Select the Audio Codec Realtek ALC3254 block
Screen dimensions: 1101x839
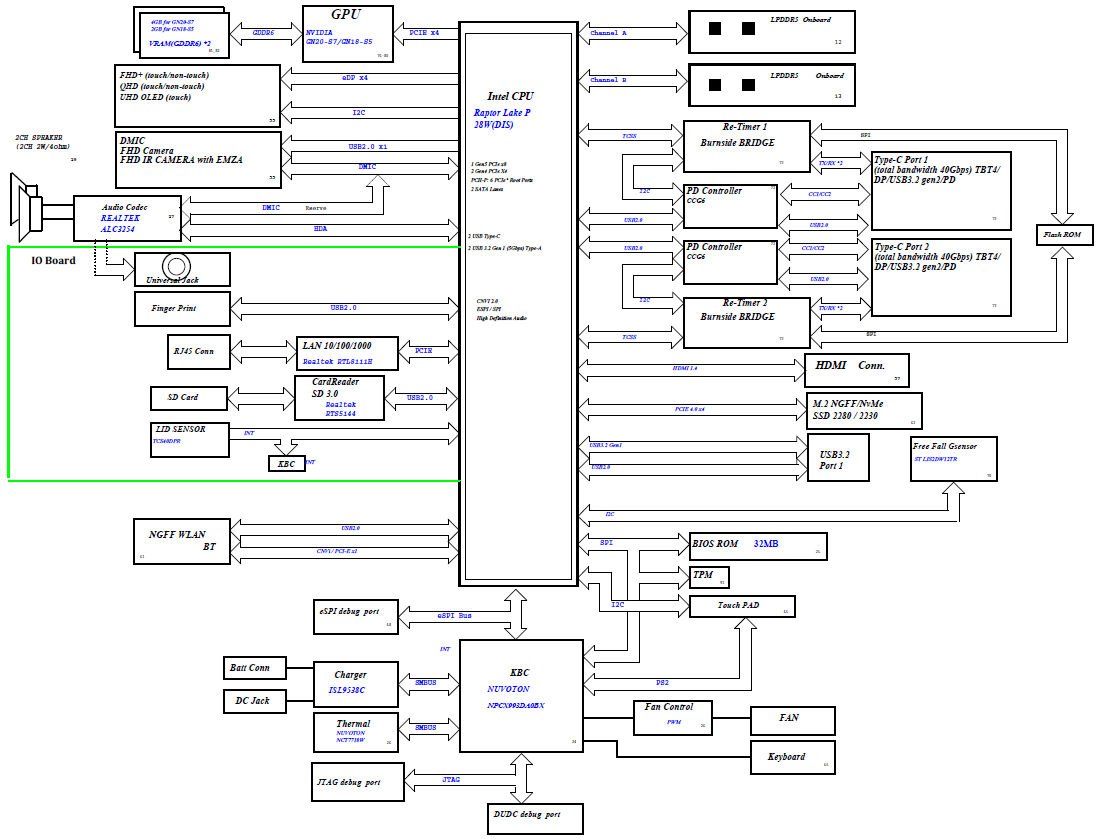click(129, 217)
